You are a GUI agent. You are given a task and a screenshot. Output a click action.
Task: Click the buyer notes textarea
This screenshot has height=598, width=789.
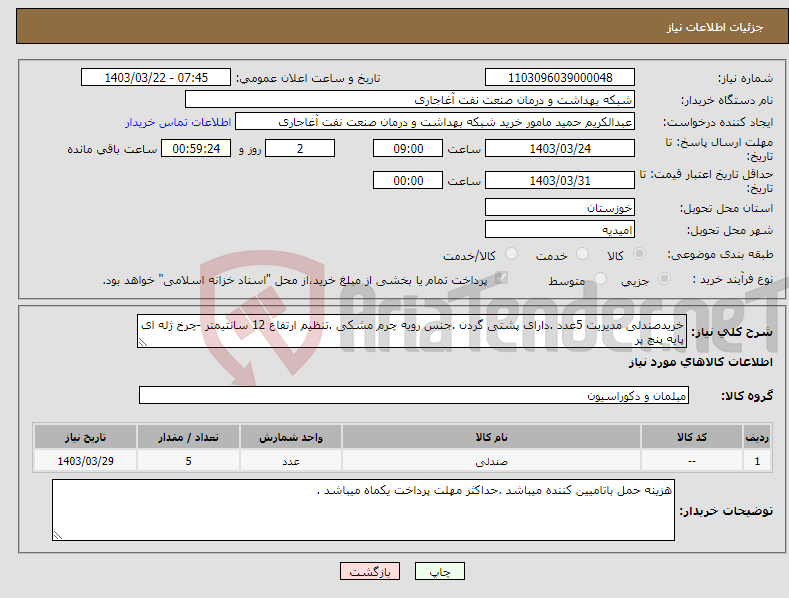pos(363,510)
